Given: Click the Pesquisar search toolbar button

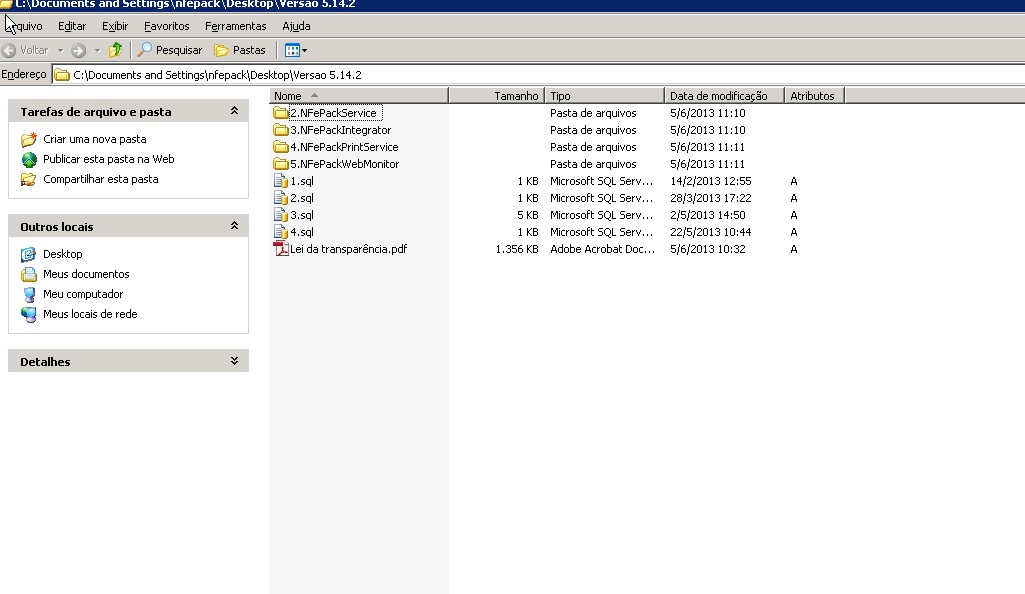Looking at the screenshot, I should tap(170, 50).
